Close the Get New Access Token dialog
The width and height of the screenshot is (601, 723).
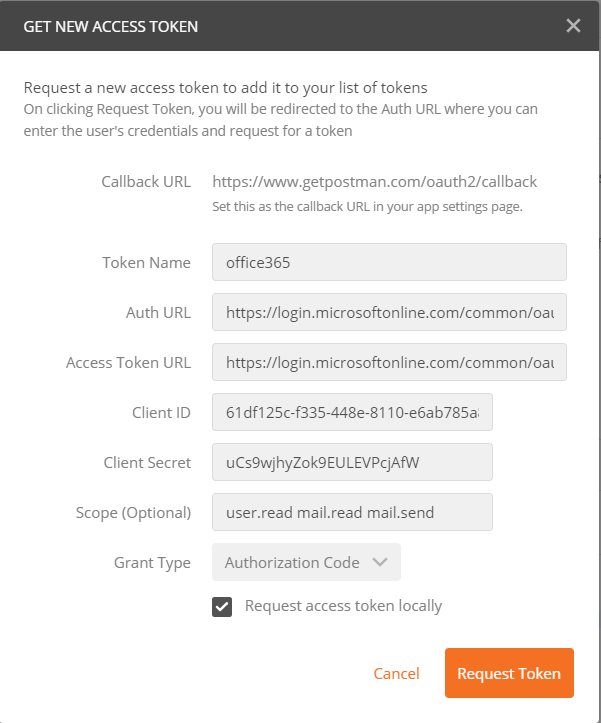pos(573,26)
